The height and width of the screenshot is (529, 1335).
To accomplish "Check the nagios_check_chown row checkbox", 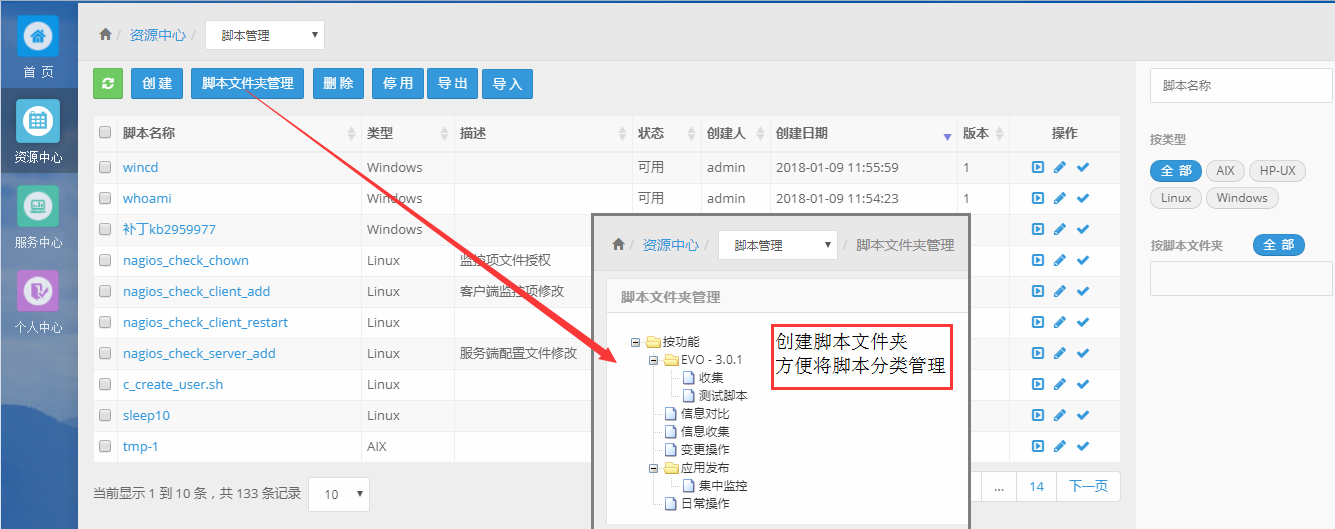I will [x=105, y=261].
